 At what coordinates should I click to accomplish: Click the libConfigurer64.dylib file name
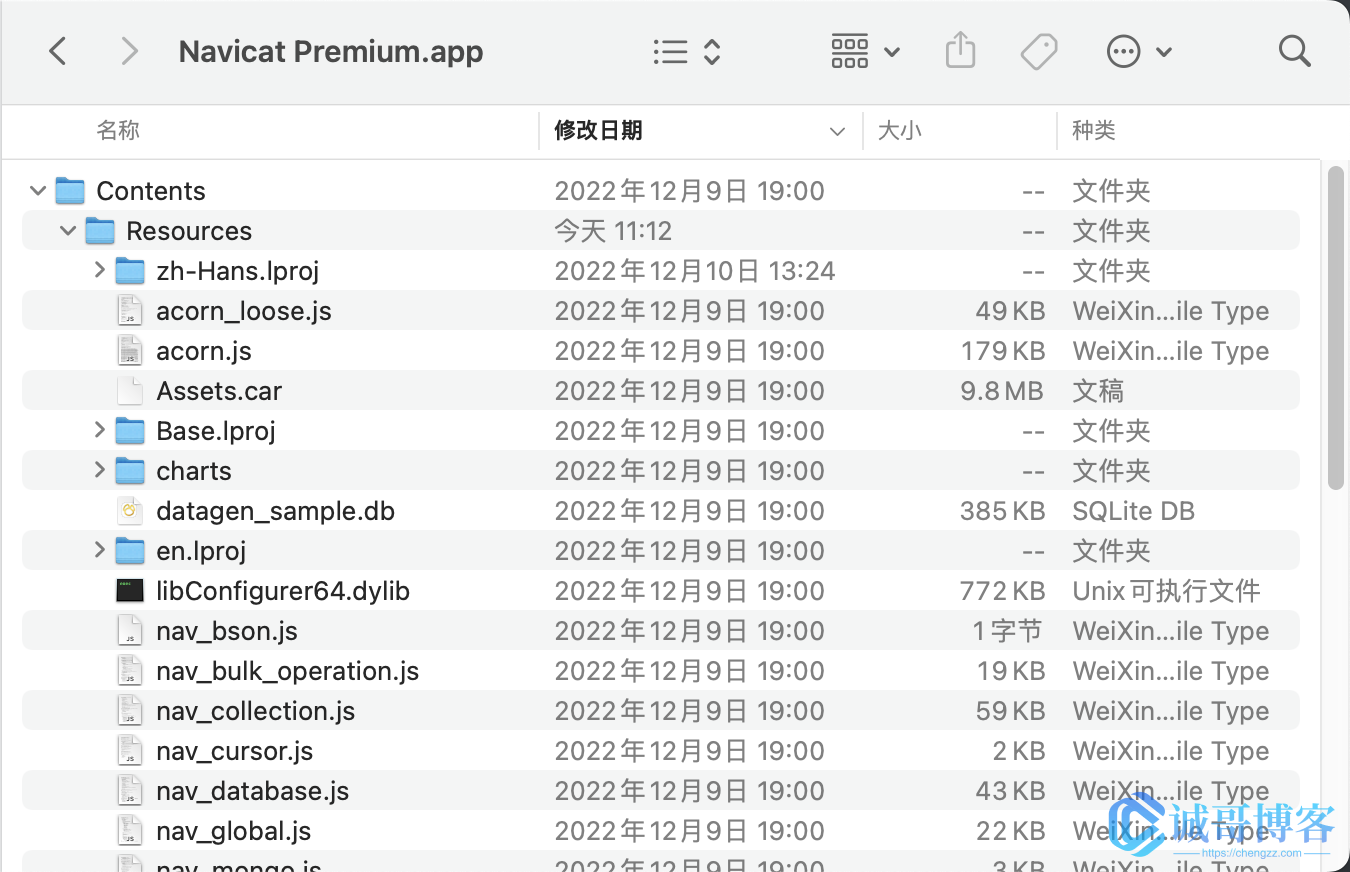(x=283, y=591)
